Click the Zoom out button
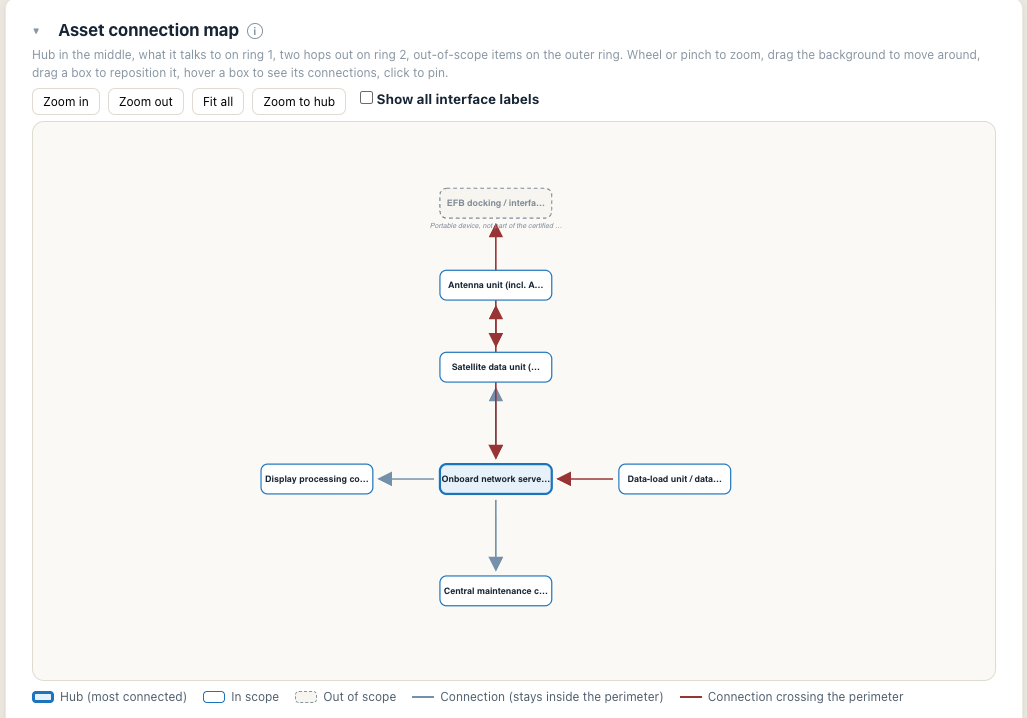 click(145, 102)
